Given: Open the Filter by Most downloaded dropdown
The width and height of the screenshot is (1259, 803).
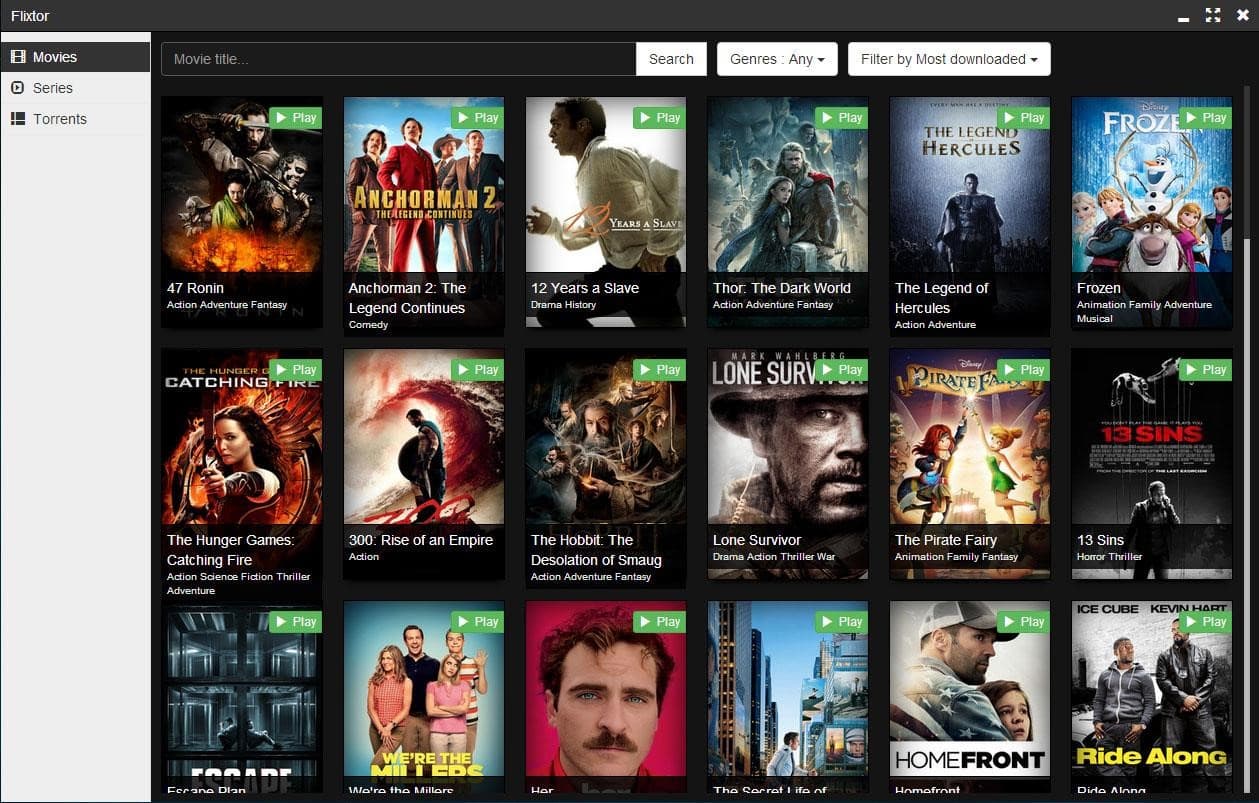Looking at the screenshot, I should pyautogui.click(x=949, y=59).
